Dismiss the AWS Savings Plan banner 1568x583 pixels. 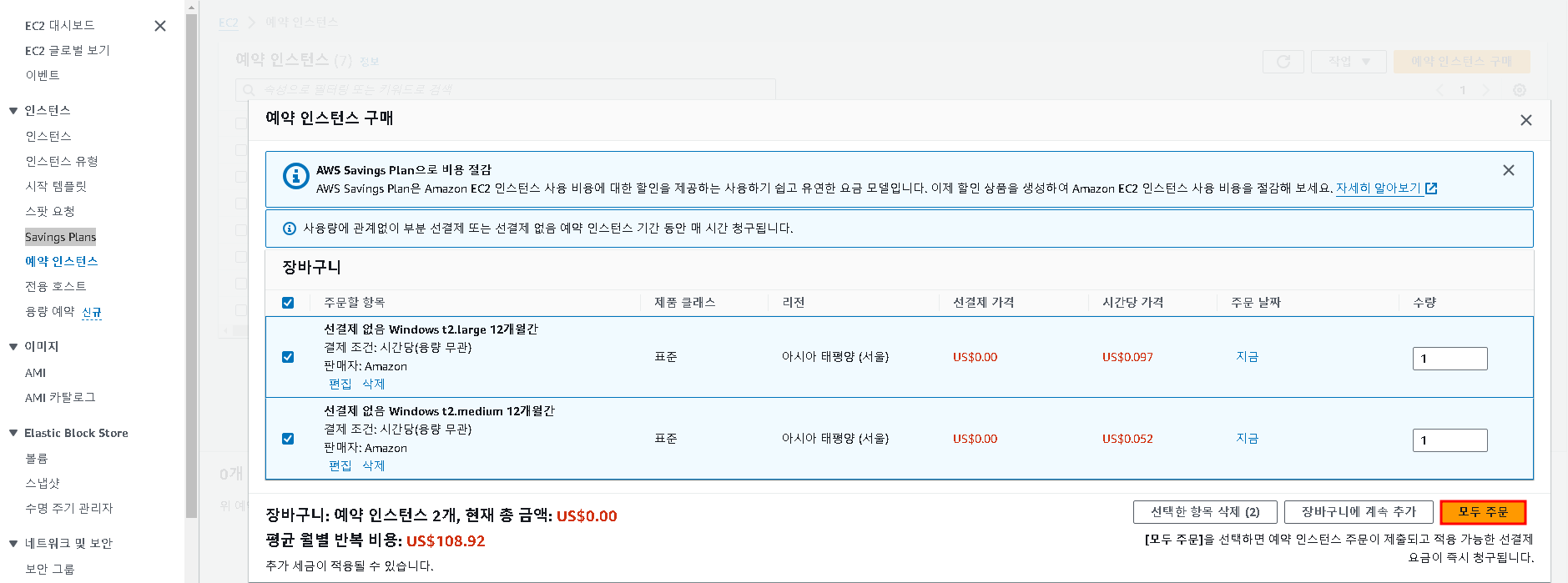[x=1509, y=170]
